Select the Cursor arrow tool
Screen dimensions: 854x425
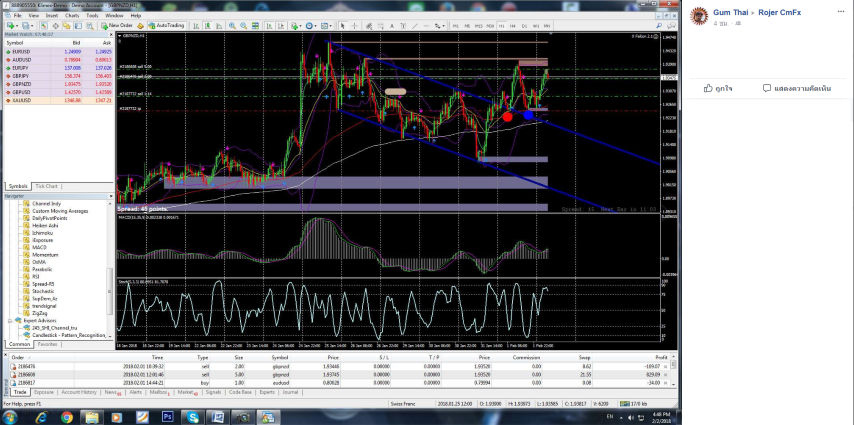click(x=343, y=25)
